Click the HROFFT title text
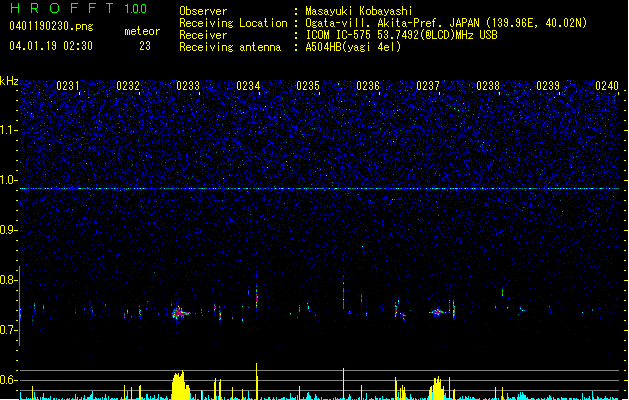This screenshot has width=629, height=400. tap(62, 8)
